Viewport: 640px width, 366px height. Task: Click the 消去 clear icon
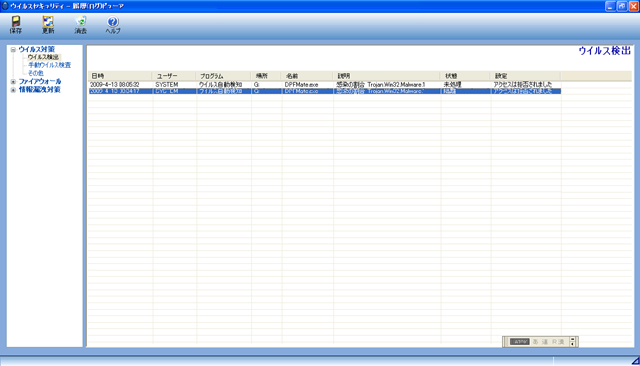click(80, 24)
